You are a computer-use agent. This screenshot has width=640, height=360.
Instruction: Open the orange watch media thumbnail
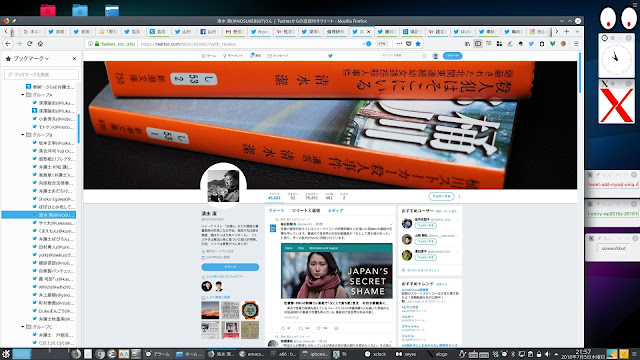[250, 310]
